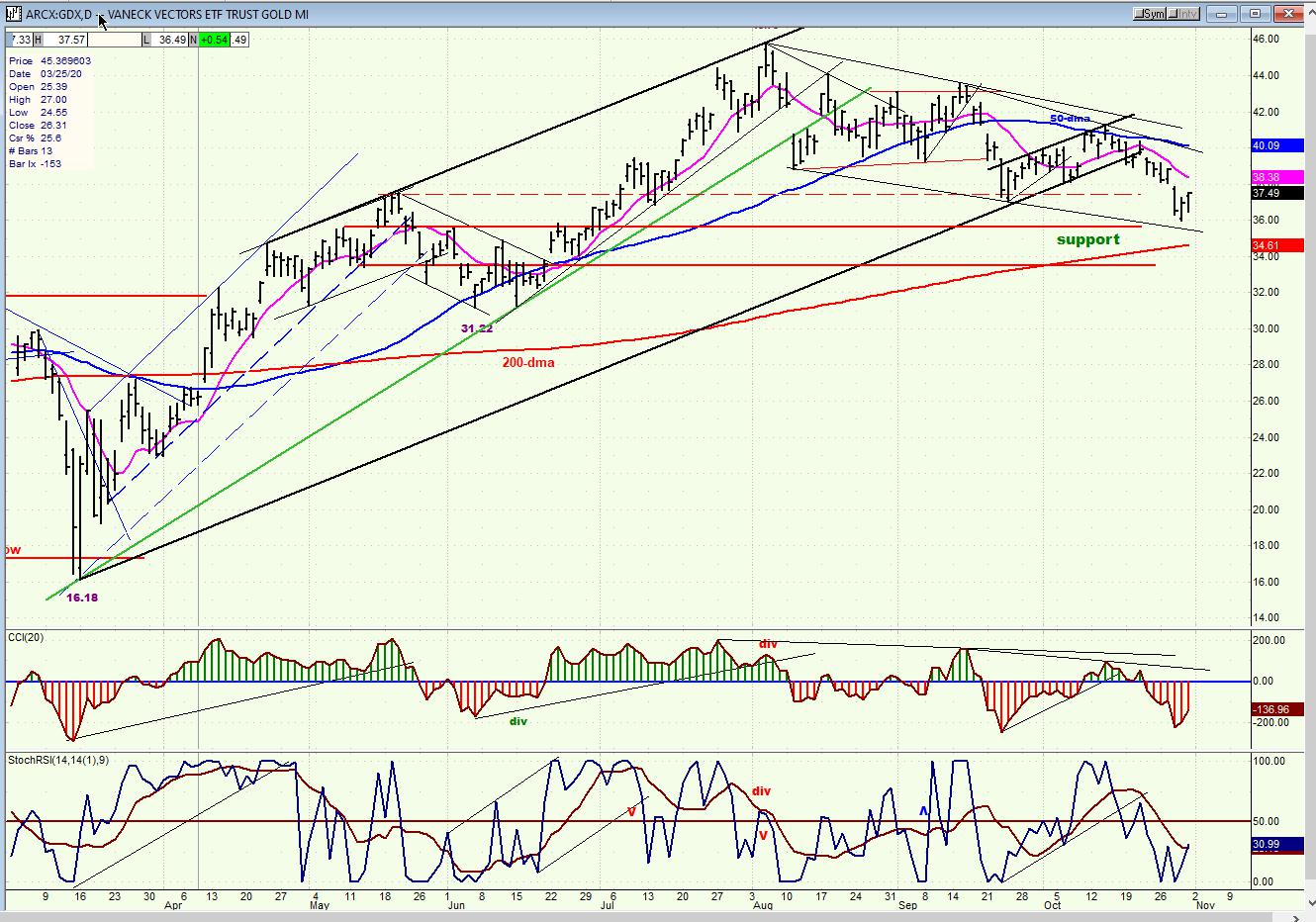Click the magenta 38.38 price marker

1266,178
